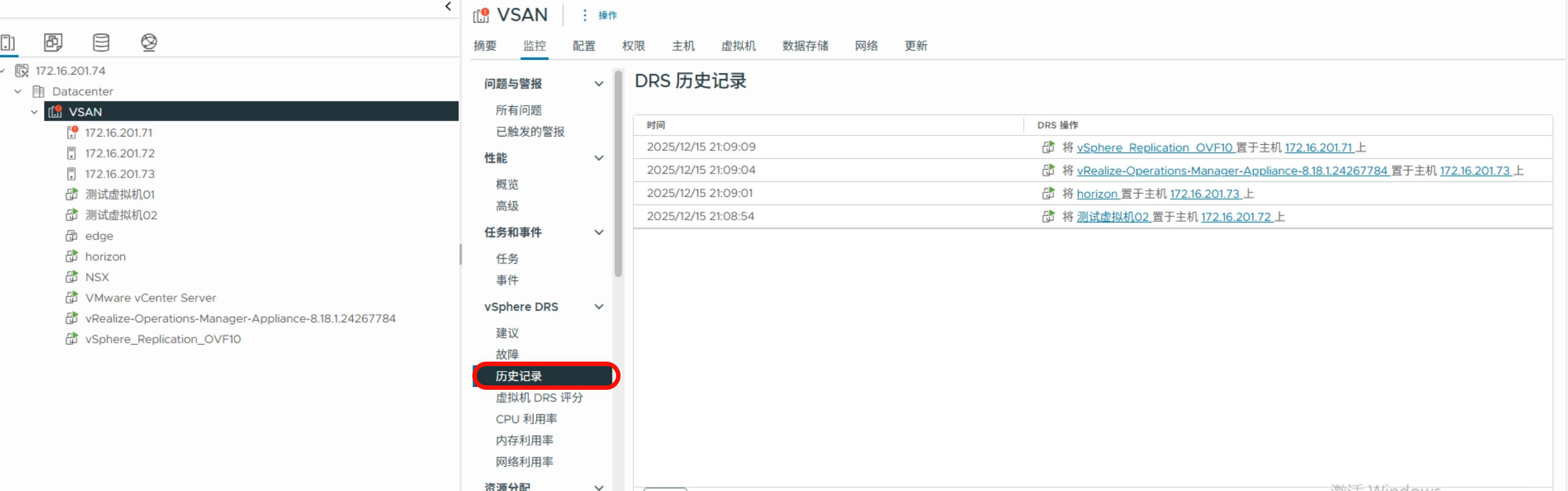The width and height of the screenshot is (1568, 491).
Task: Switch to the 网络 tab
Action: [866, 46]
